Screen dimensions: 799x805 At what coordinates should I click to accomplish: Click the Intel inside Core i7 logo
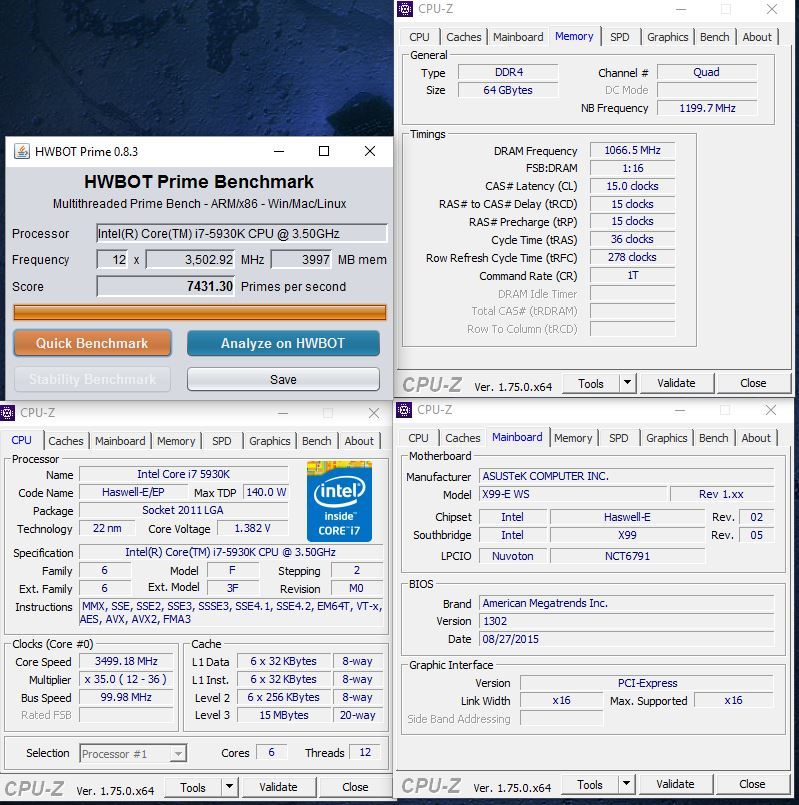click(x=339, y=501)
